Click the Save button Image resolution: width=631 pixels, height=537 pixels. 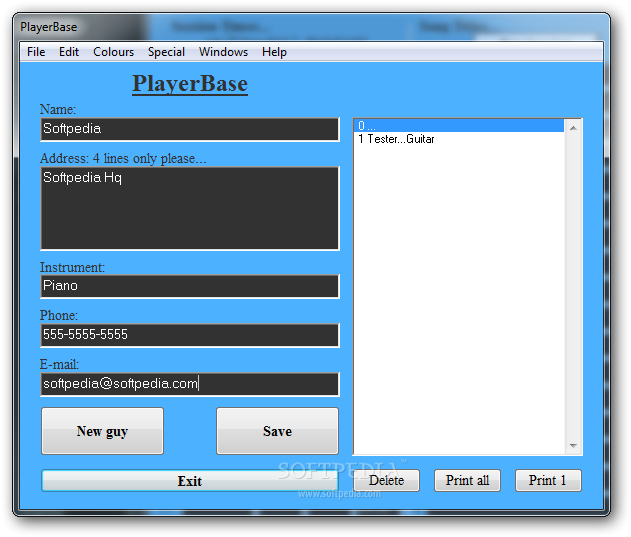click(x=277, y=431)
